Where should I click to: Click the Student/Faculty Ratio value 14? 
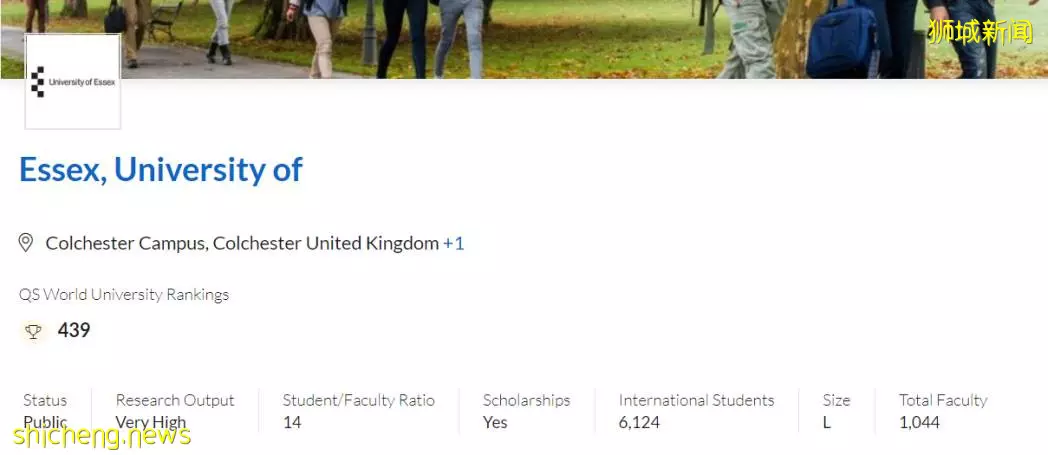pos(291,422)
